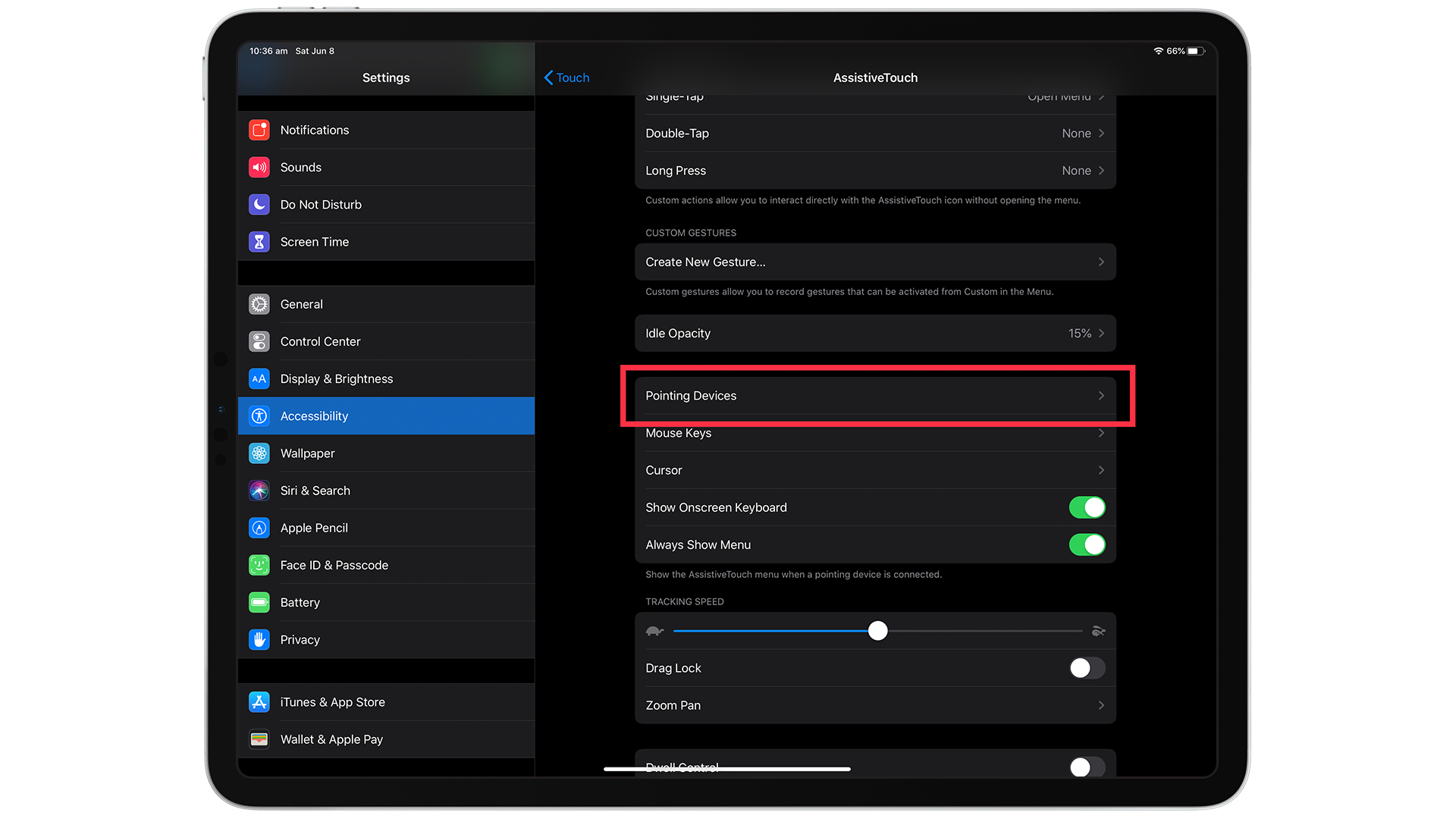Screen dimensions: 1456x819
Task: Tap the AssistiveTouch page title
Action: 875,77
